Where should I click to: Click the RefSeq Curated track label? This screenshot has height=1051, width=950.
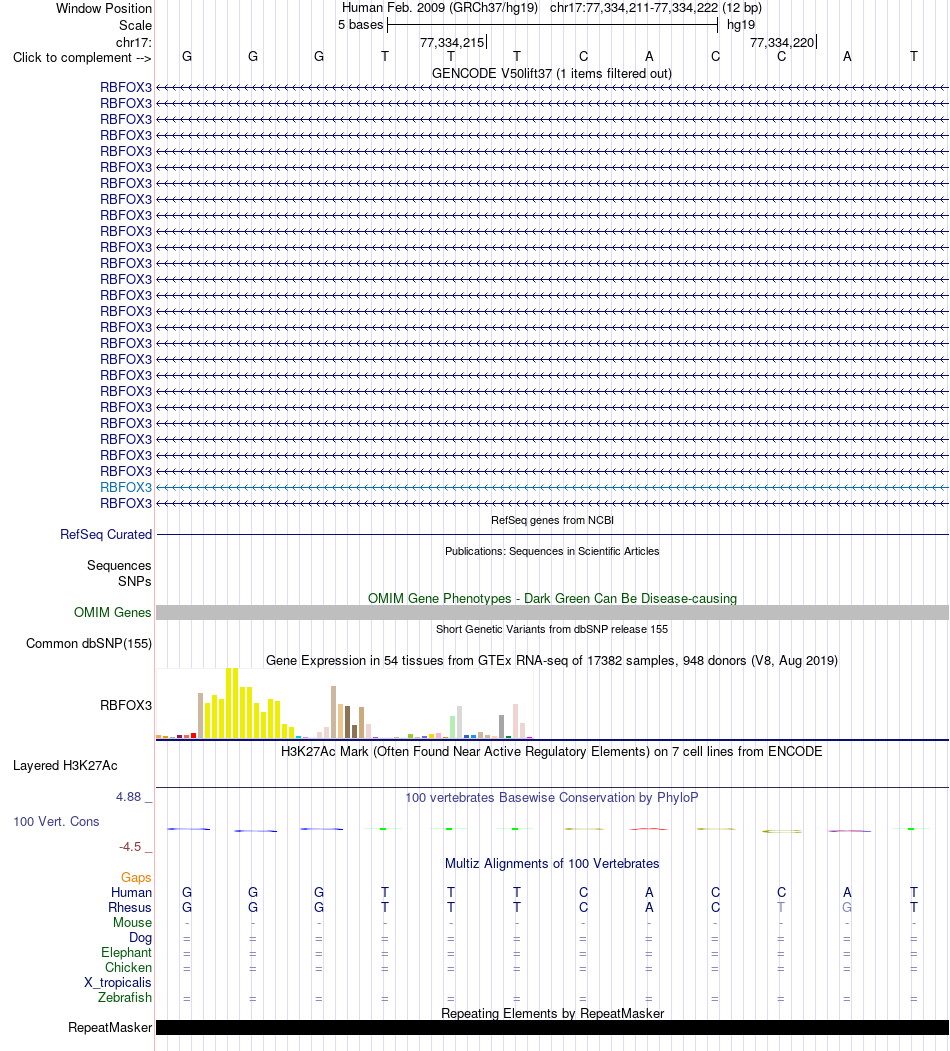(x=106, y=534)
